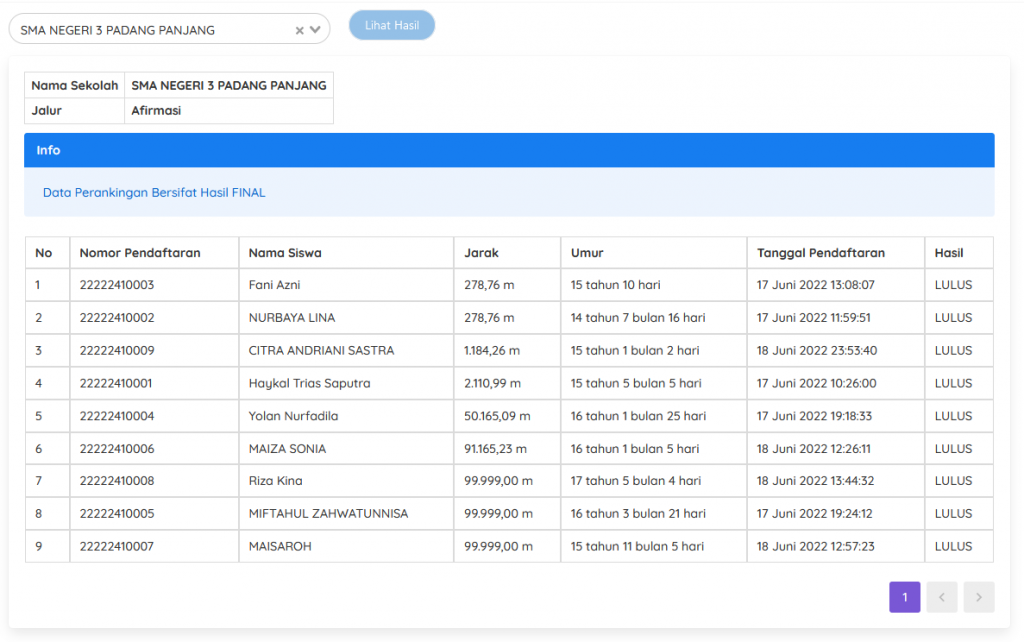Click the Tanggal Pendaftaran column header
The image size is (1024, 642).
click(x=821, y=253)
